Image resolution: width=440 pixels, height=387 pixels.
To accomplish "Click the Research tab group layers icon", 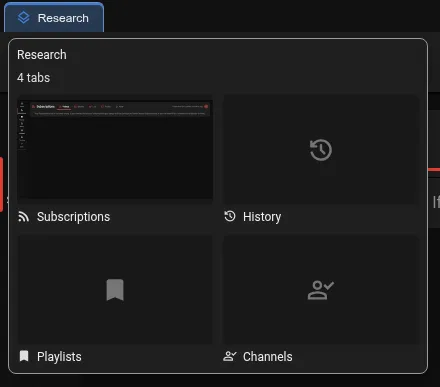I will click(x=24, y=18).
